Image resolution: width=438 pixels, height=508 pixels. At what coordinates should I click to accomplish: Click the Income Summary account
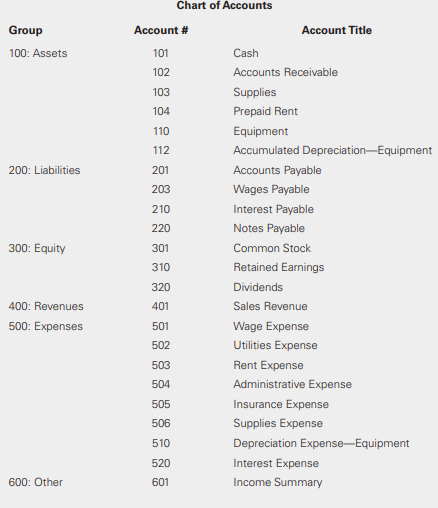(278, 483)
